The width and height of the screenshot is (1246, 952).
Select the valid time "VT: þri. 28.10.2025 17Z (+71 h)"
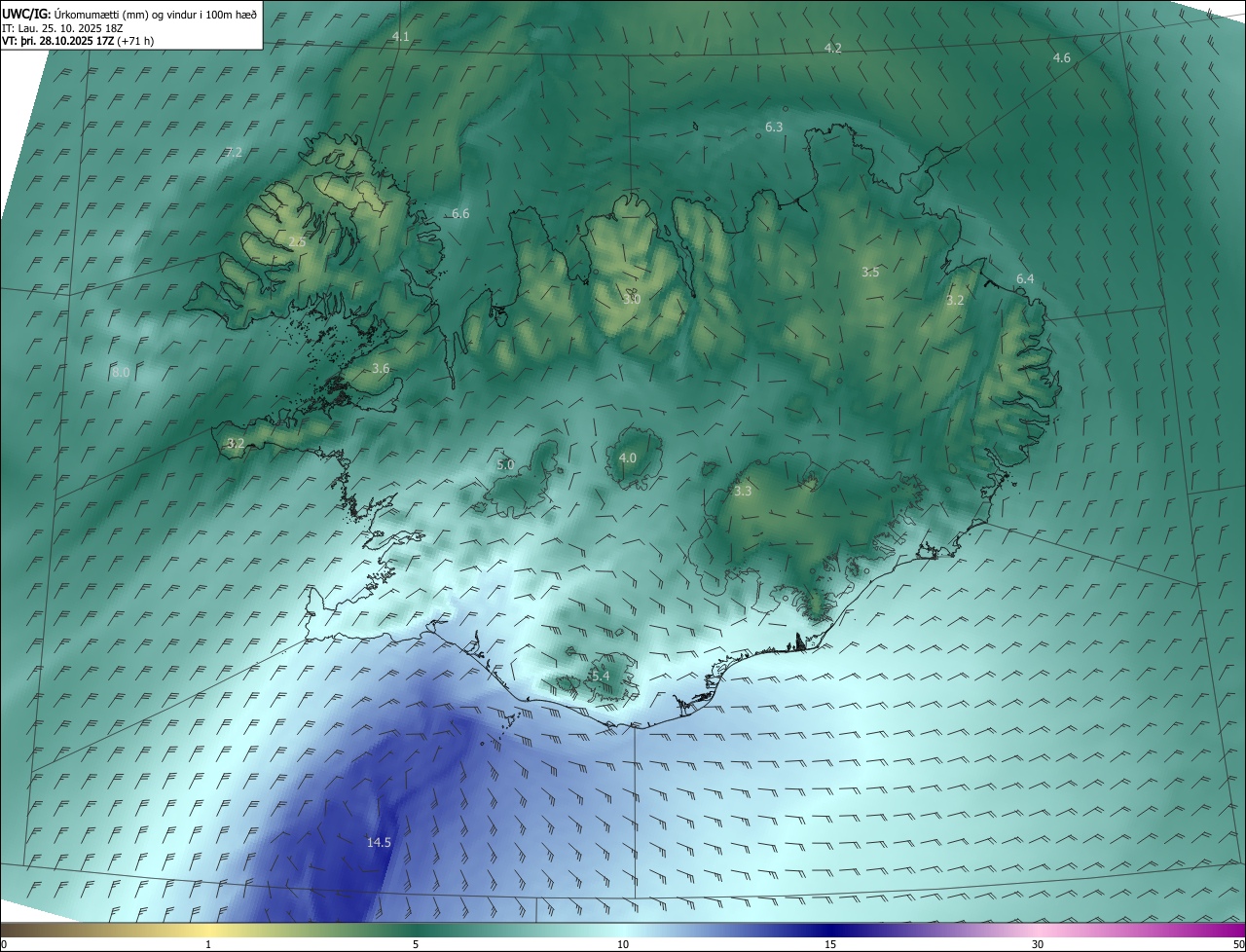(x=78, y=41)
